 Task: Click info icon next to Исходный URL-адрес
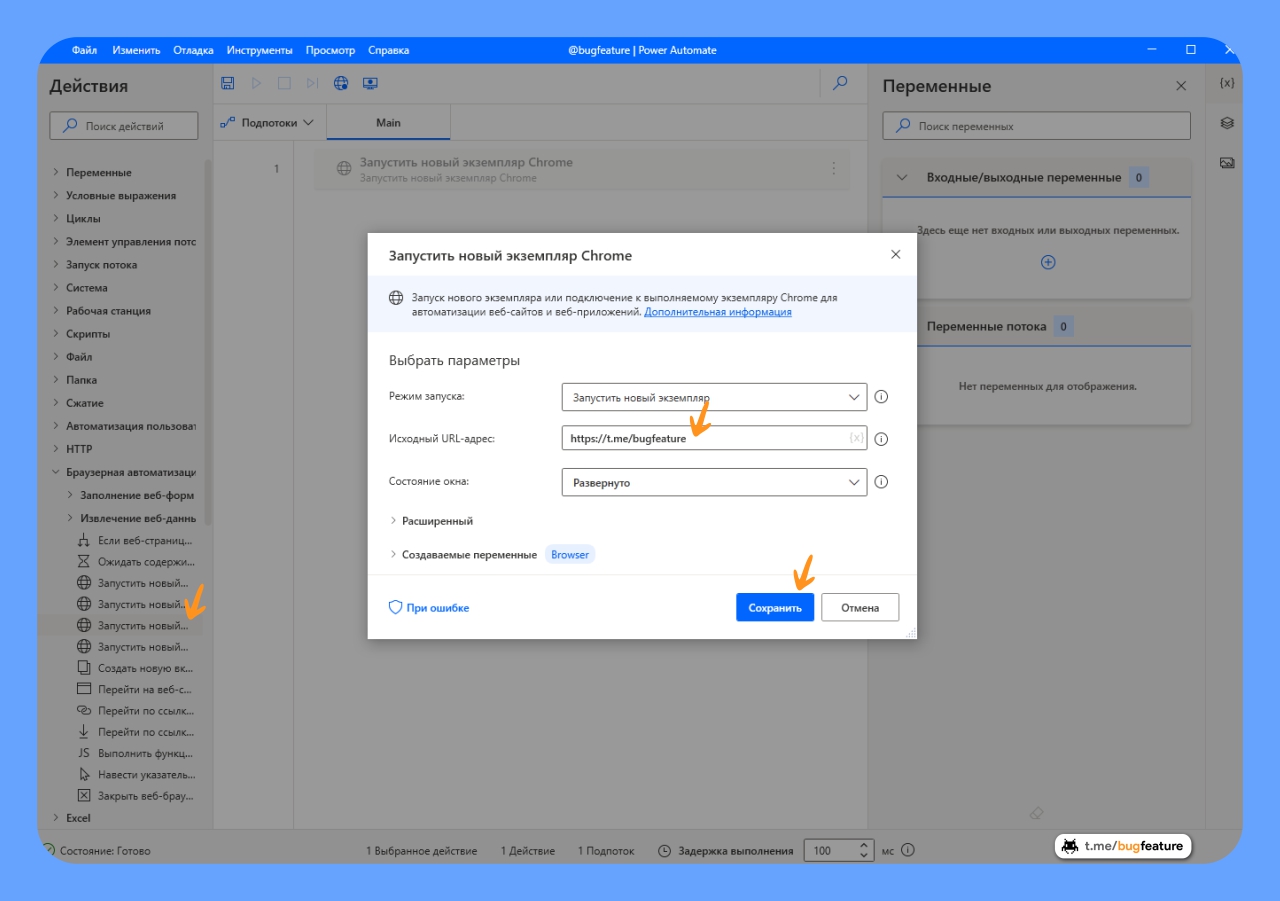pos(881,439)
